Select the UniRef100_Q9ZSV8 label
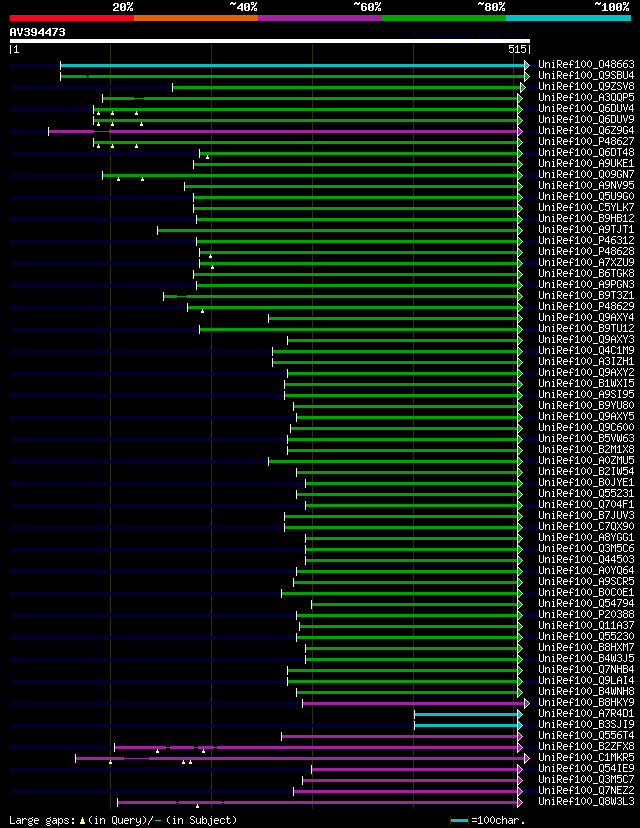 (586, 86)
